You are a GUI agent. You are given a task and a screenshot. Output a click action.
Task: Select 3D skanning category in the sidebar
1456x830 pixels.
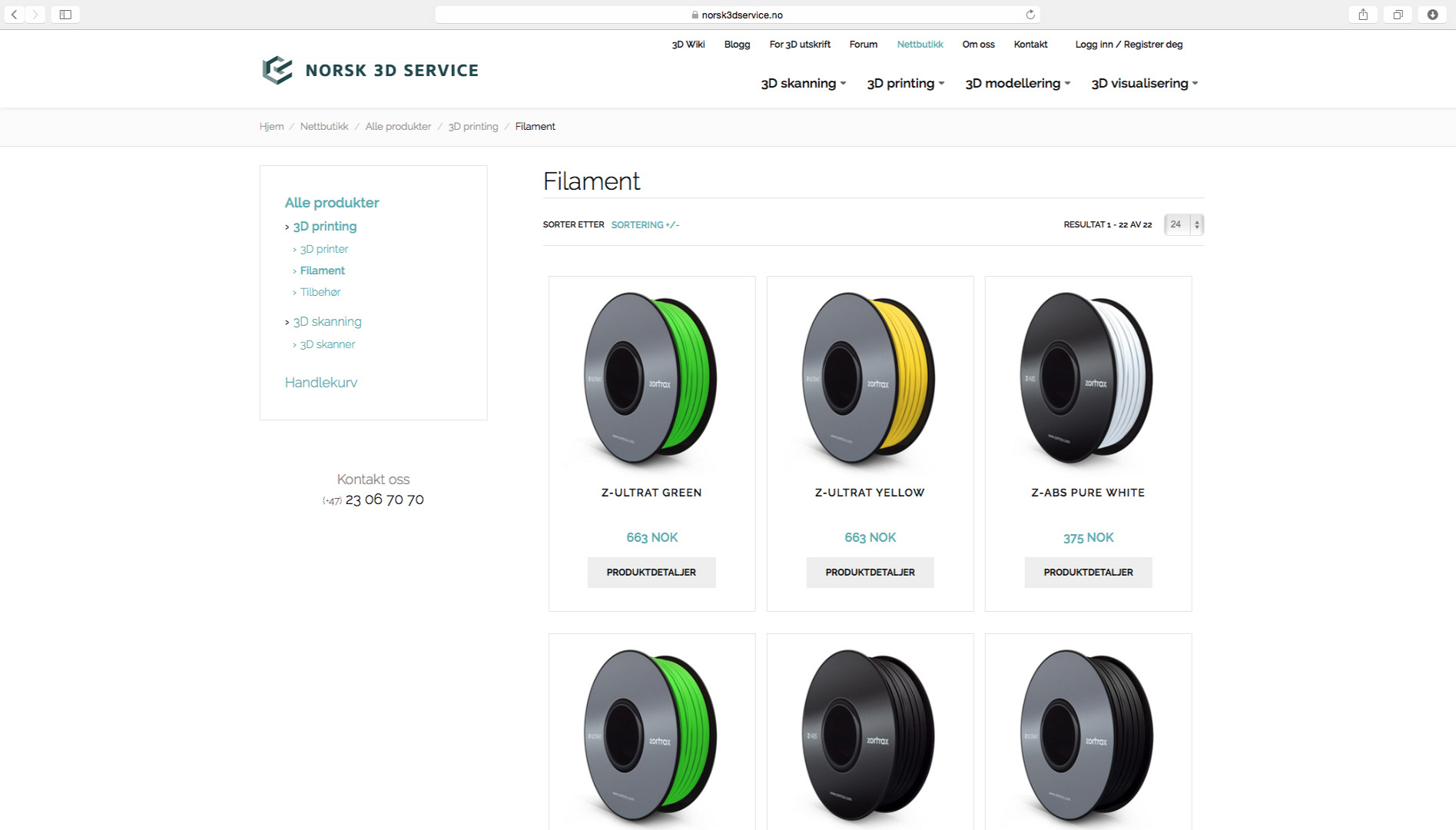coord(327,322)
